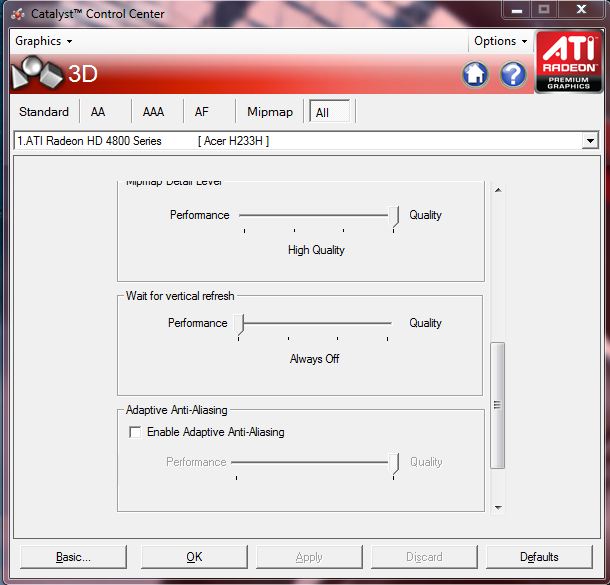Click the Defaults button
The width and height of the screenshot is (610, 585).
(x=539, y=557)
